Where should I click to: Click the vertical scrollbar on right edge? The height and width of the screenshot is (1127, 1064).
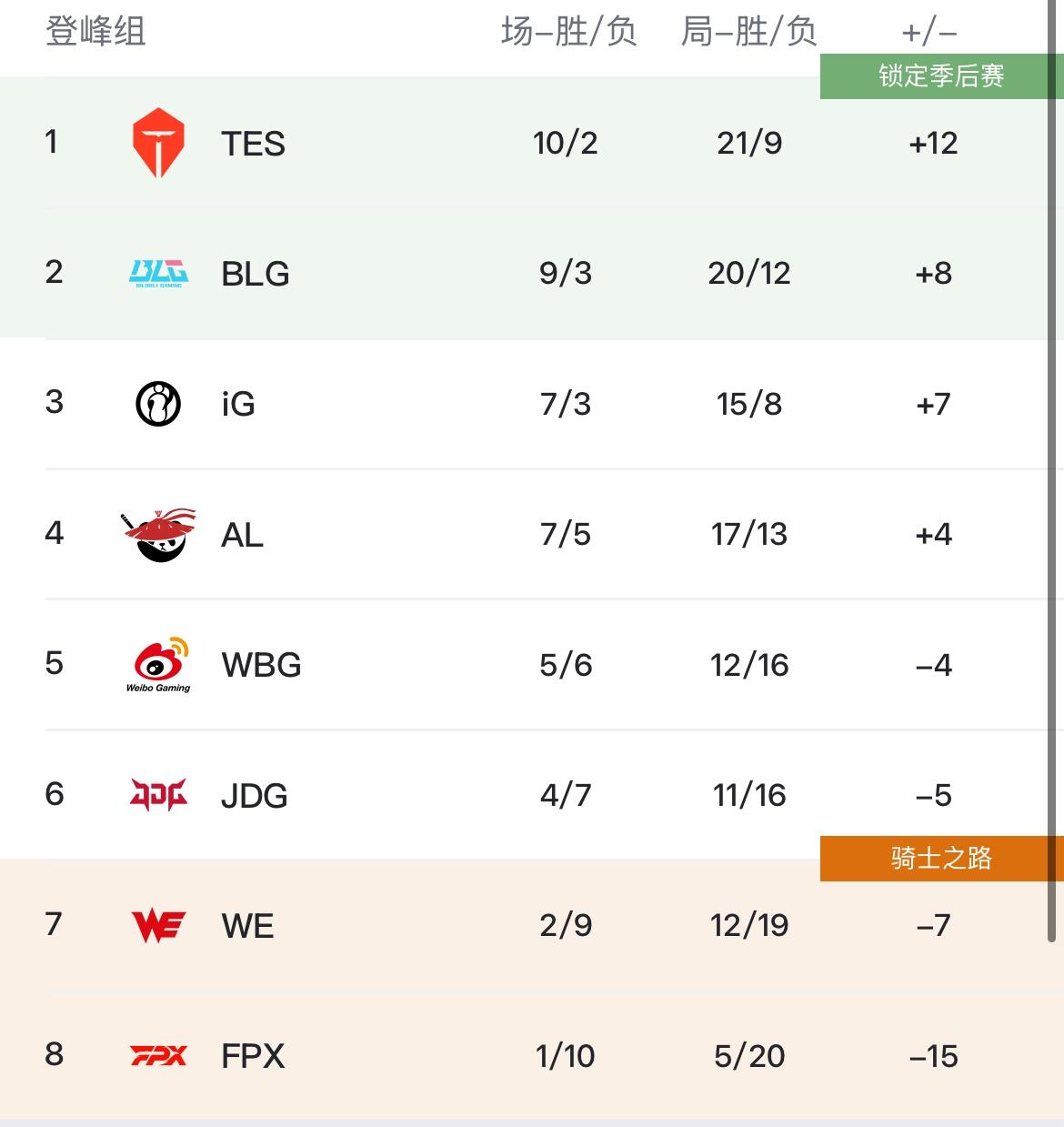click(x=1055, y=473)
